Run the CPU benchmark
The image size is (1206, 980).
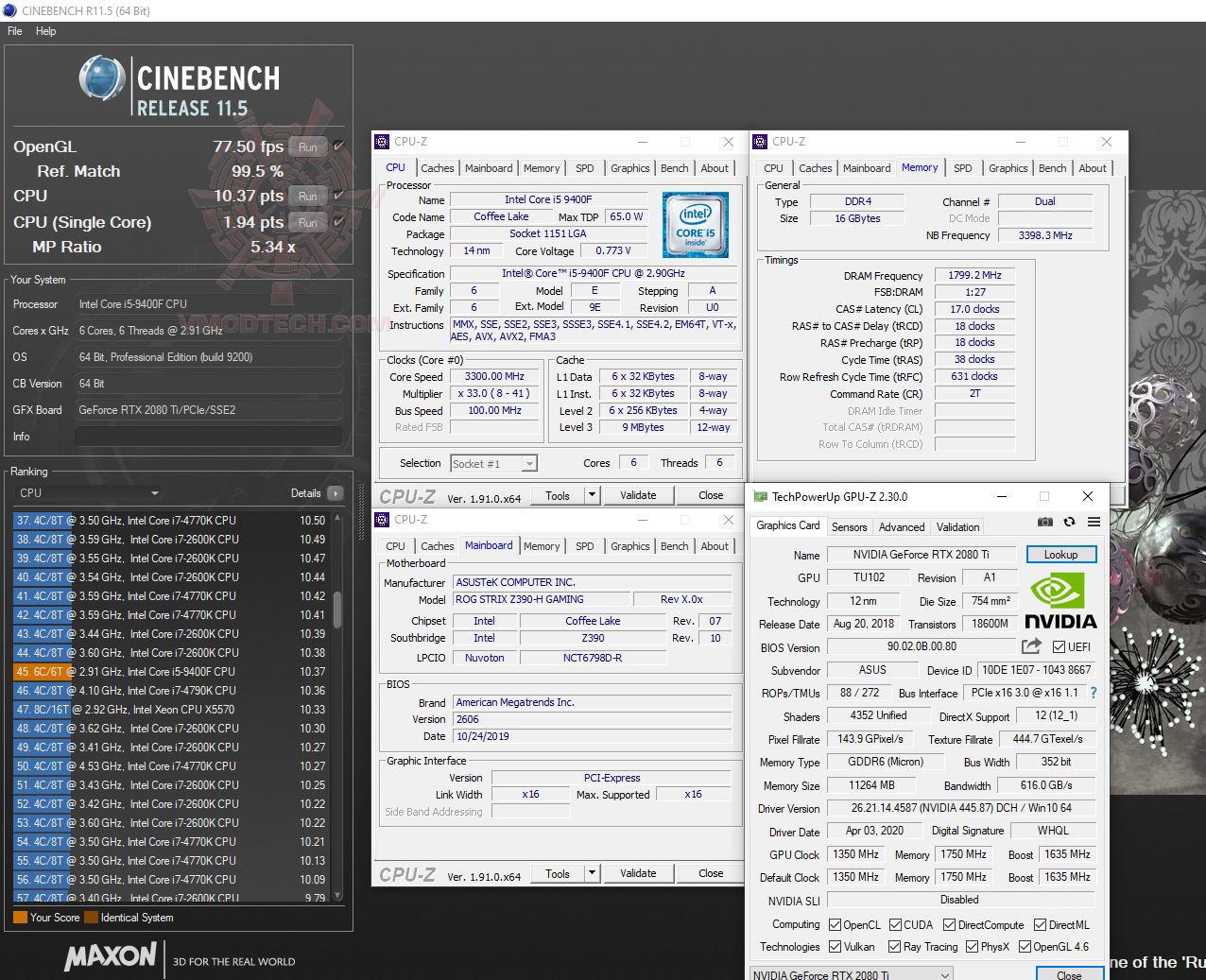(x=308, y=196)
